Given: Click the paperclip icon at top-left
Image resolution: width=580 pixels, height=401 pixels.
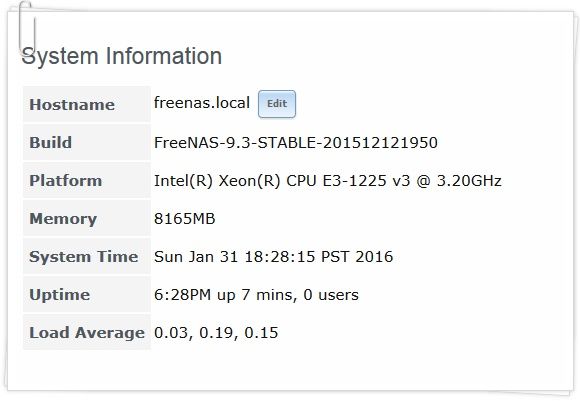Looking at the screenshot, I should point(27,28).
